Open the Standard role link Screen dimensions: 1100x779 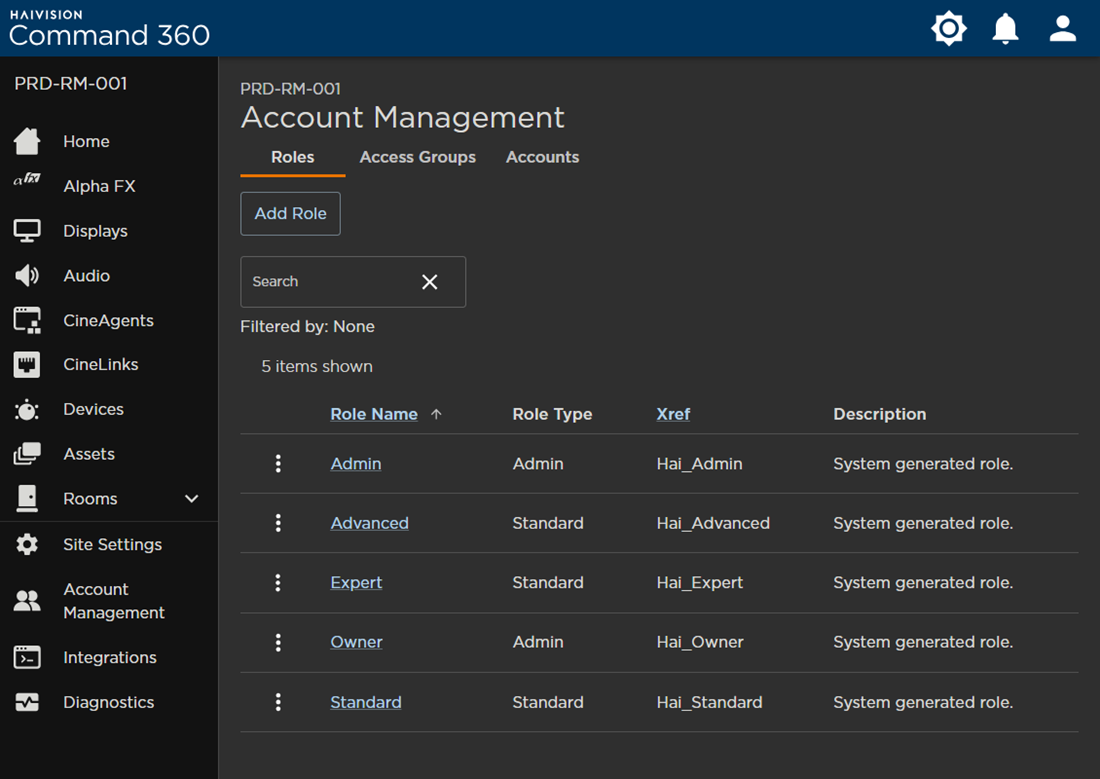coord(365,703)
